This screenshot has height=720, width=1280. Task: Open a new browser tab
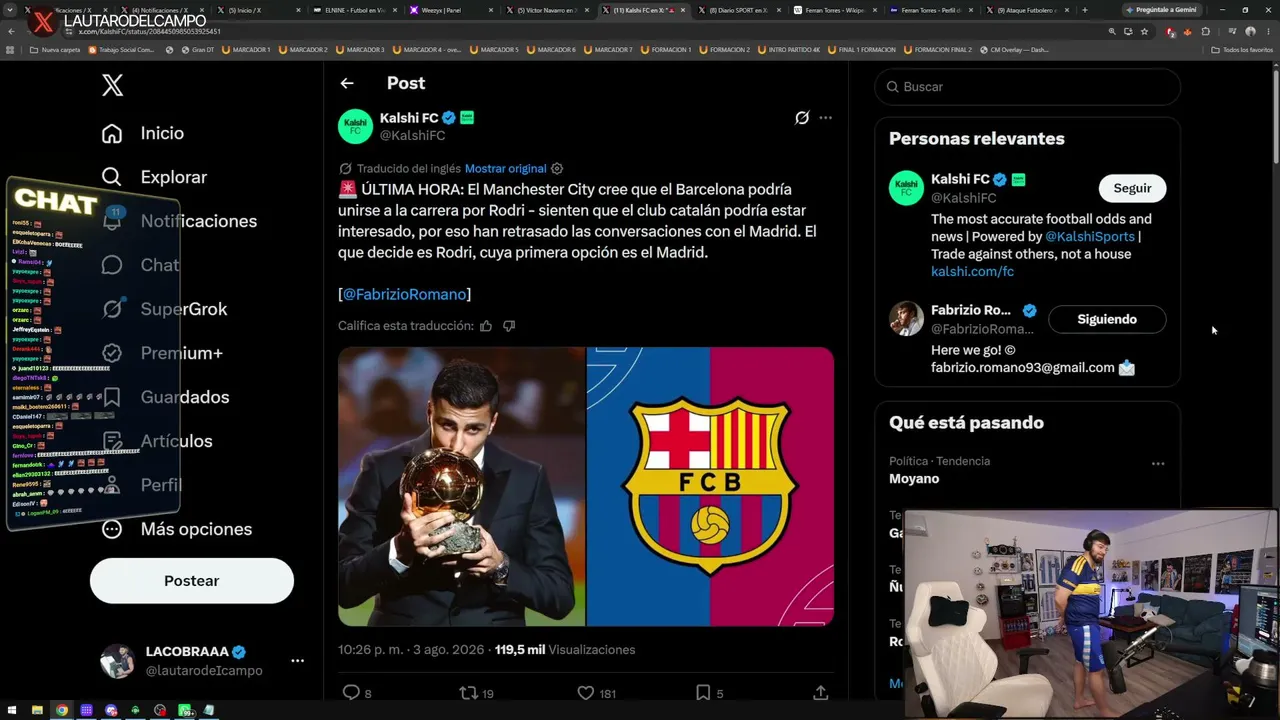1085,10
